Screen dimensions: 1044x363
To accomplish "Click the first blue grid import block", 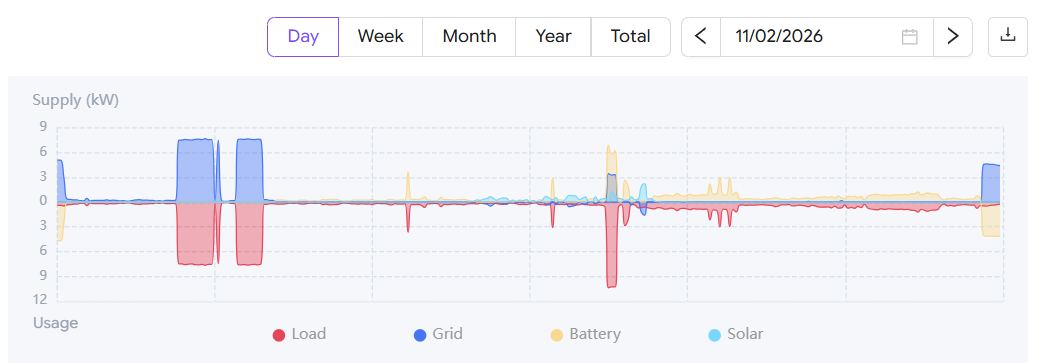I will [x=195, y=170].
